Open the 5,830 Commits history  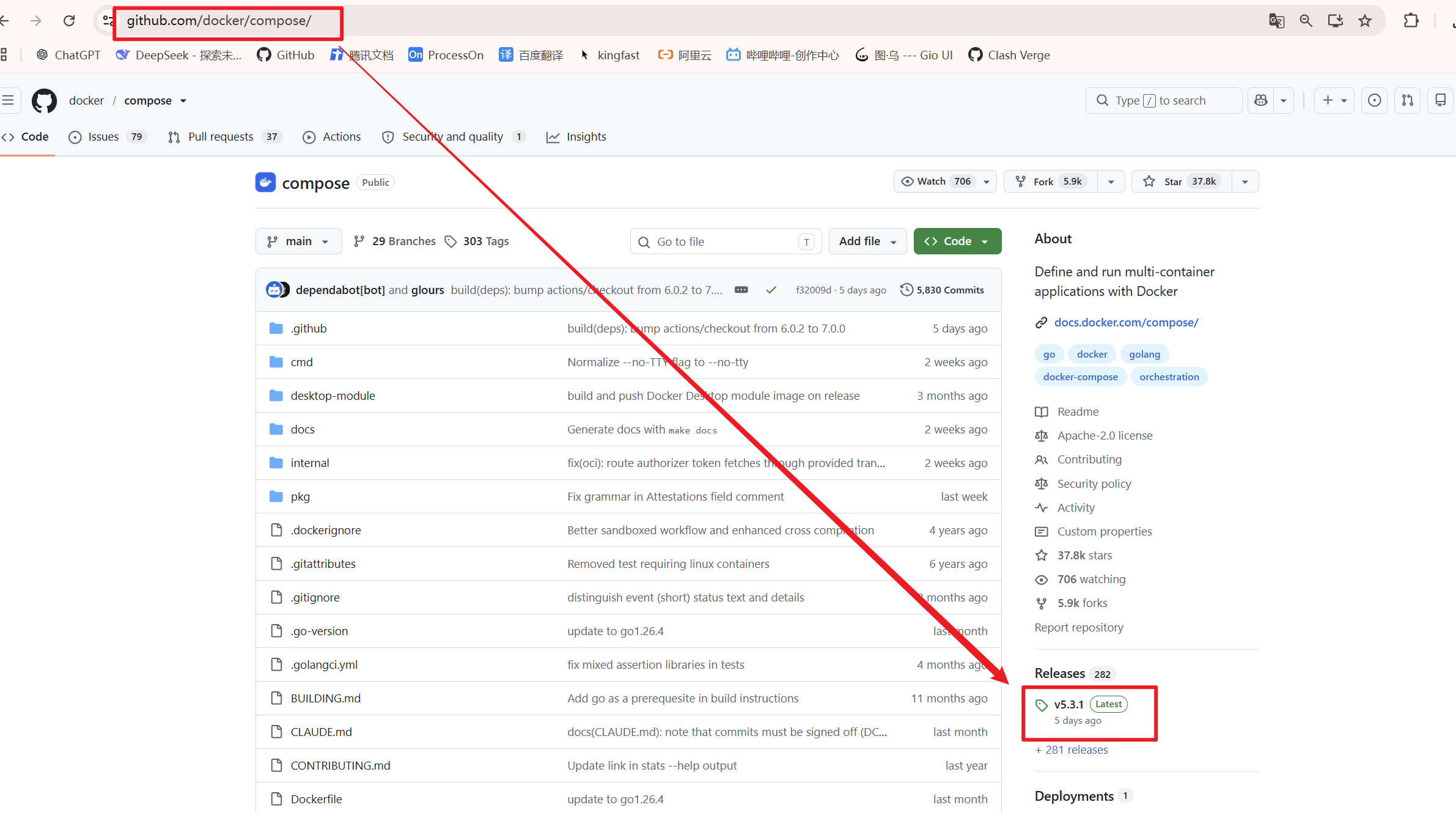coord(942,290)
